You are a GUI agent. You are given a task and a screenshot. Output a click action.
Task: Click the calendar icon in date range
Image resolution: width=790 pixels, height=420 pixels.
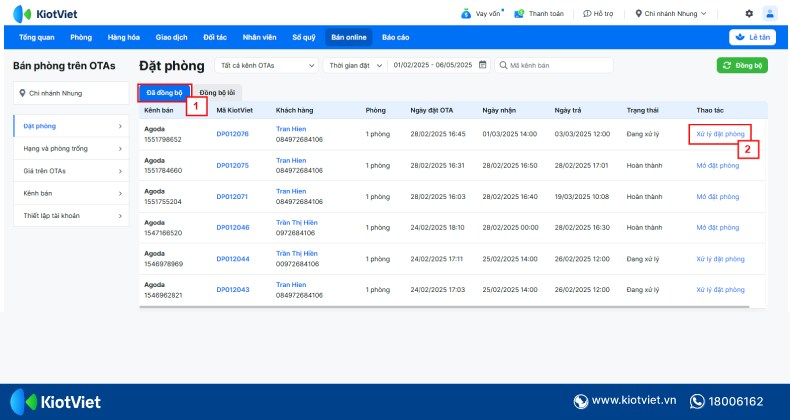(x=483, y=65)
